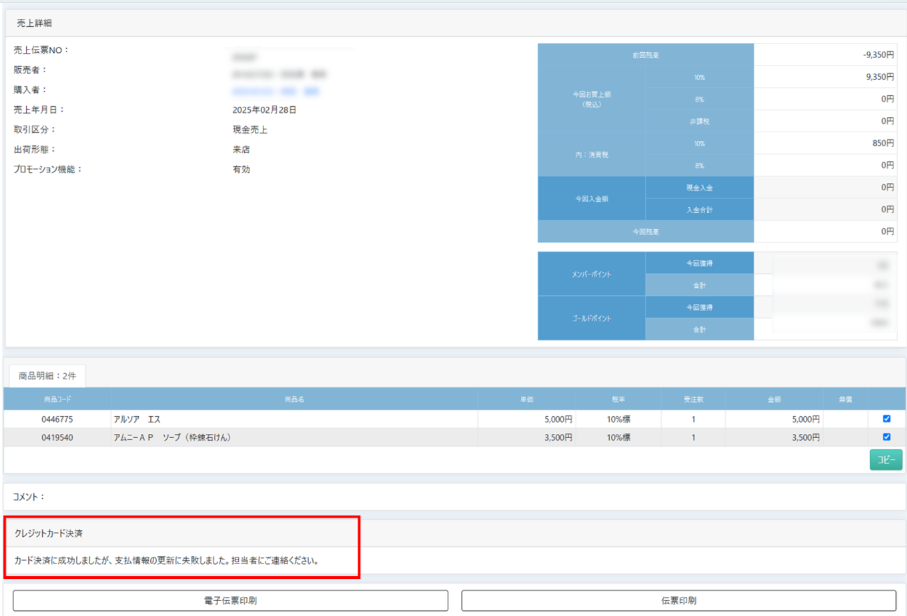This screenshot has height=616, width=907.
Task: Select product code 0446775 cell
Action: point(56,419)
